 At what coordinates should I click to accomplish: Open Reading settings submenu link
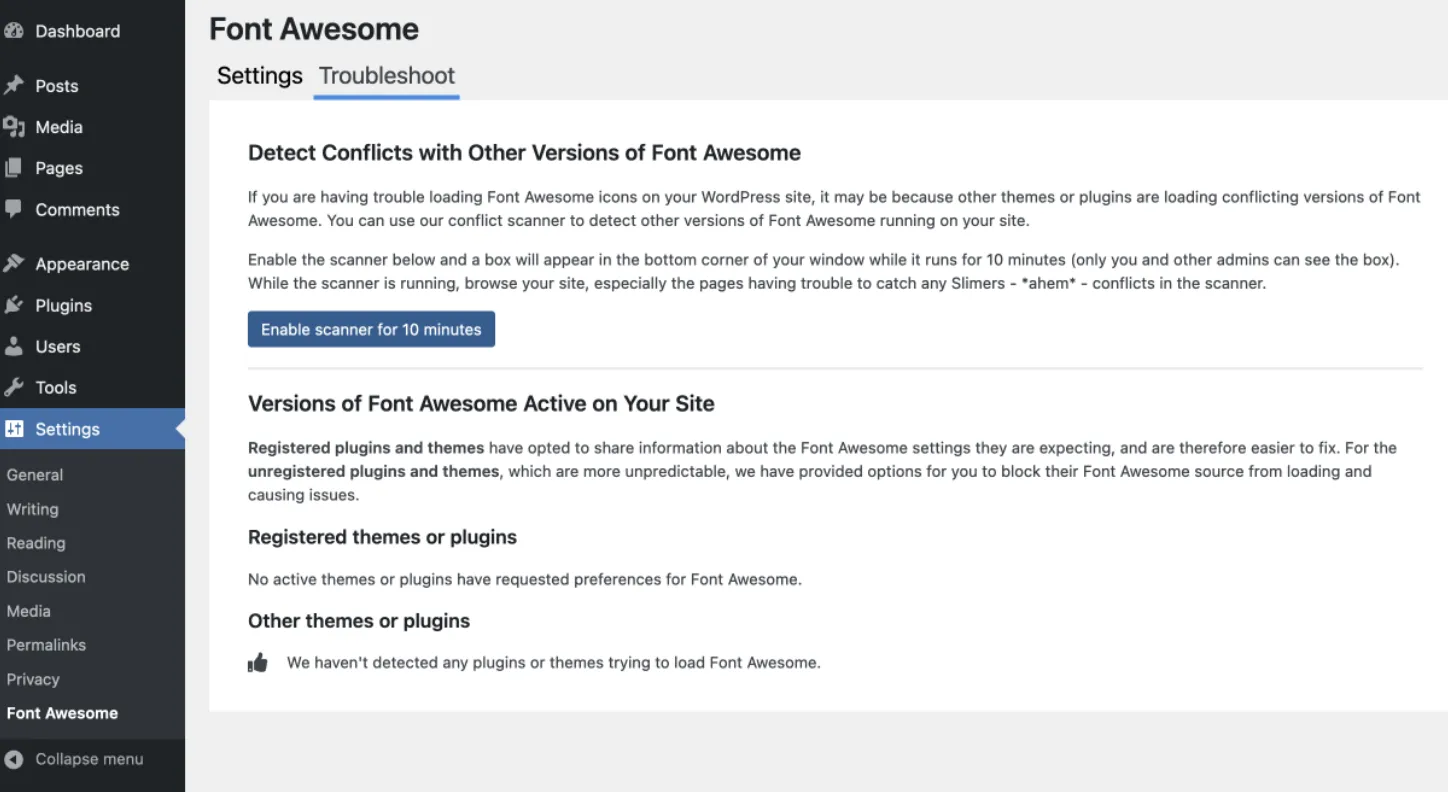click(36, 543)
